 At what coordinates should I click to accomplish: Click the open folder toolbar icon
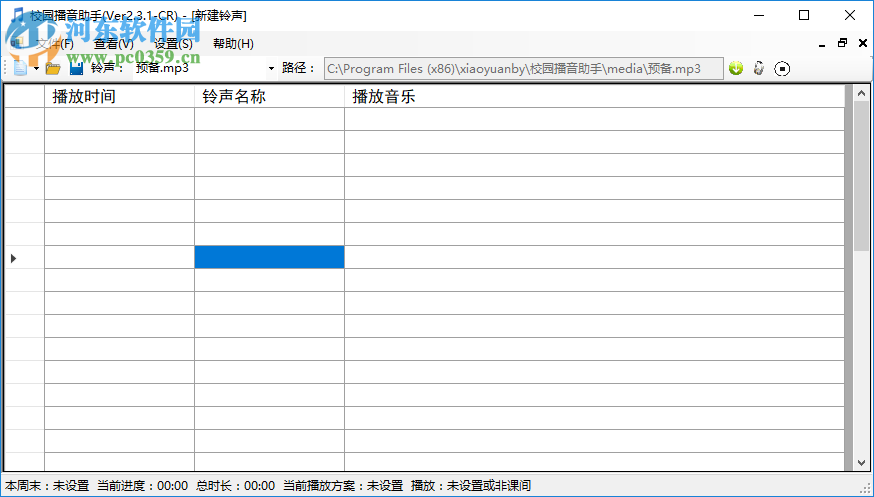53,69
